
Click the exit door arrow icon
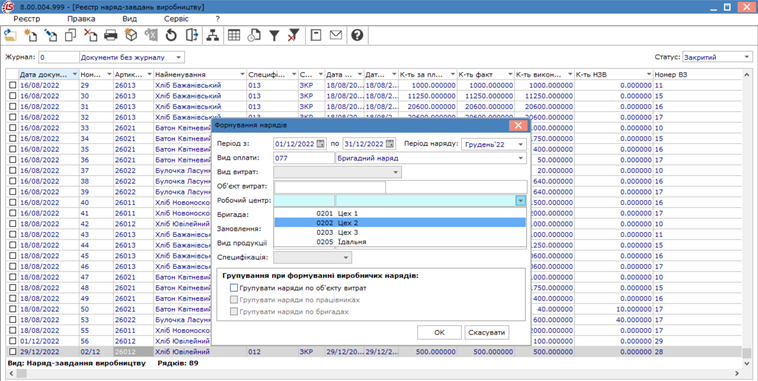click(x=191, y=35)
